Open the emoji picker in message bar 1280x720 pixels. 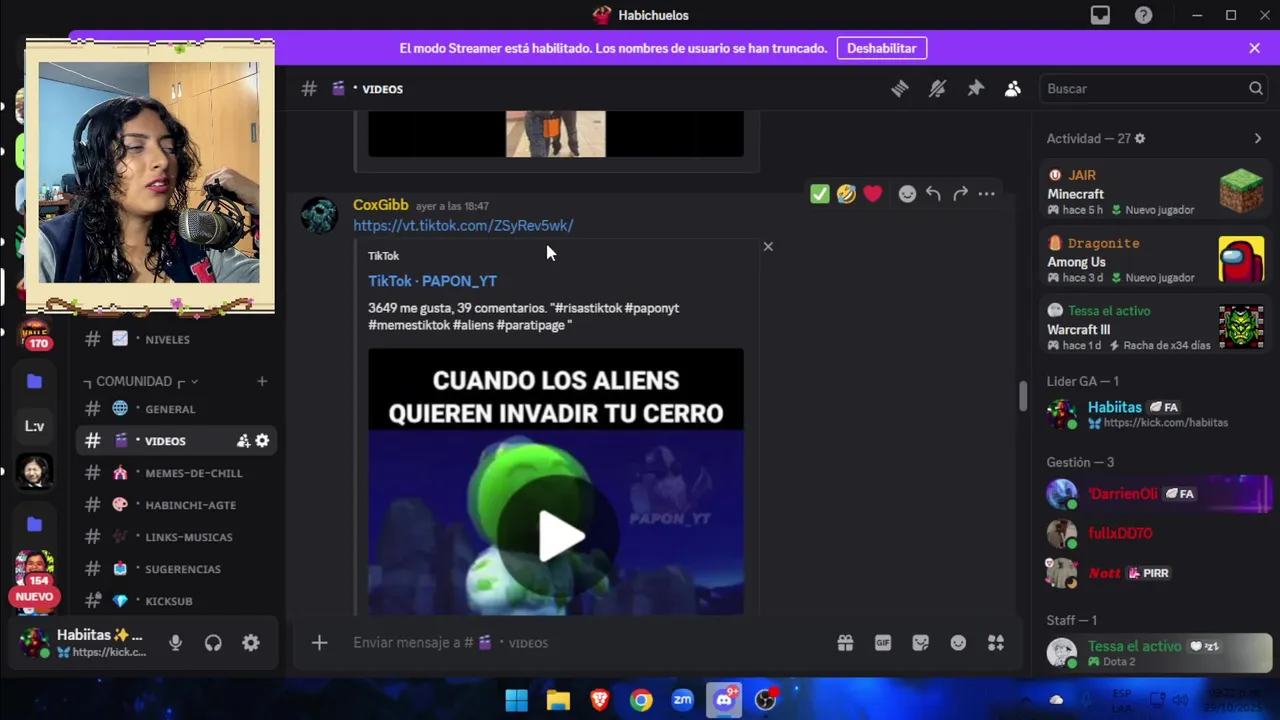(958, 643)
